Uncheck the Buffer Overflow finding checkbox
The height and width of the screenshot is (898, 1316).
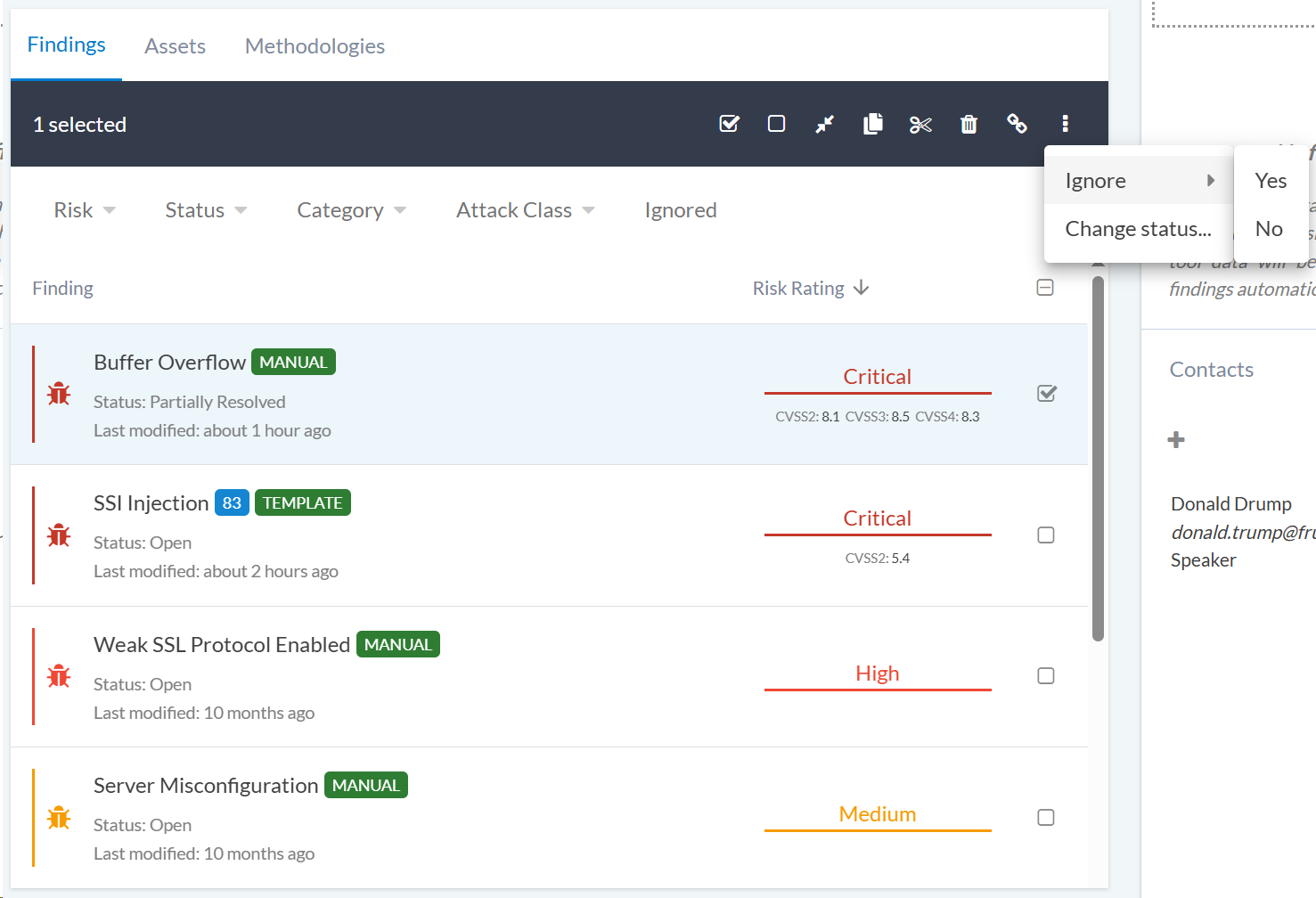coord(1046,394)
